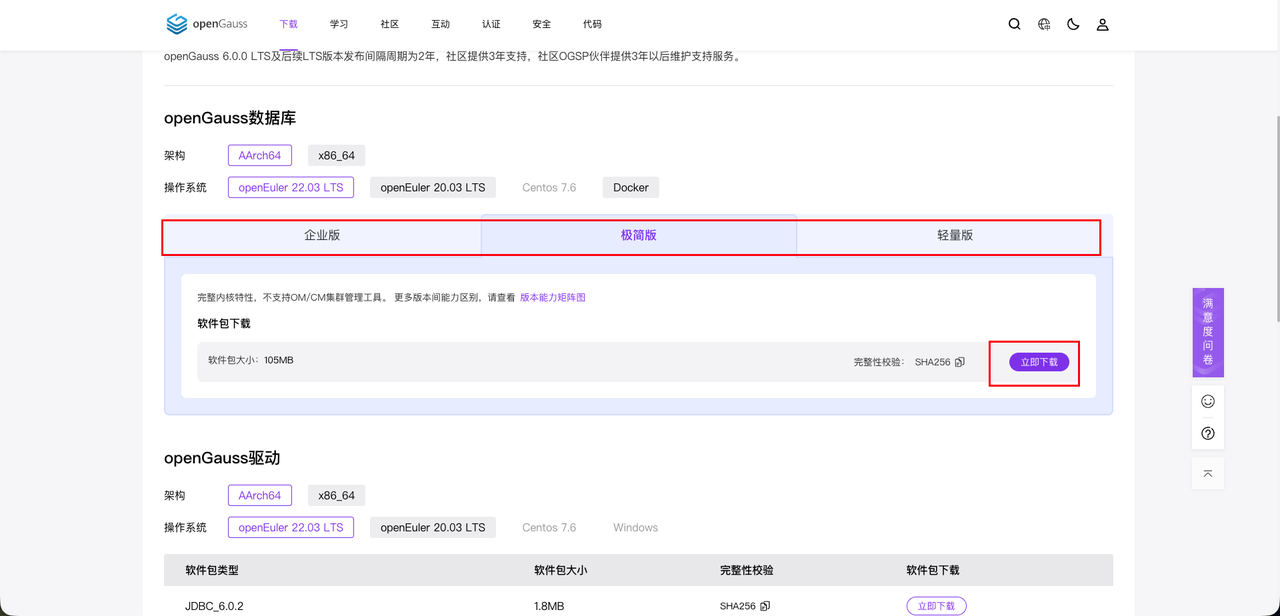Toggle dark mode moon icon
The image size is (1280, 616).
coord(1073,24)
